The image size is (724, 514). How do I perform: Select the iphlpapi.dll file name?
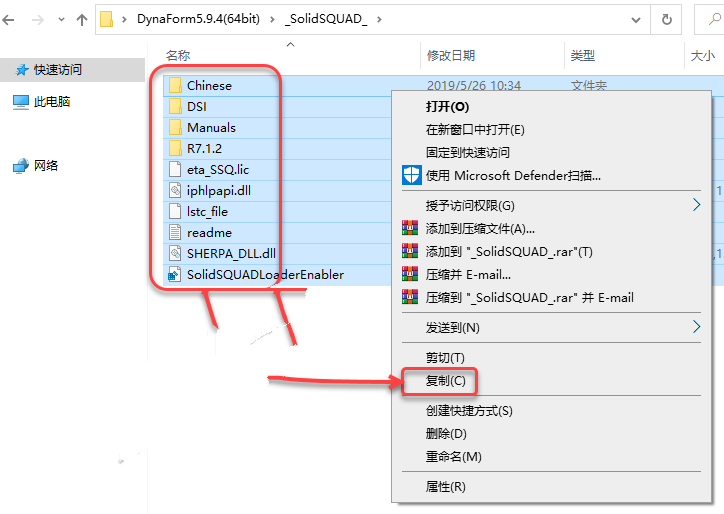(x=219, y=191)
